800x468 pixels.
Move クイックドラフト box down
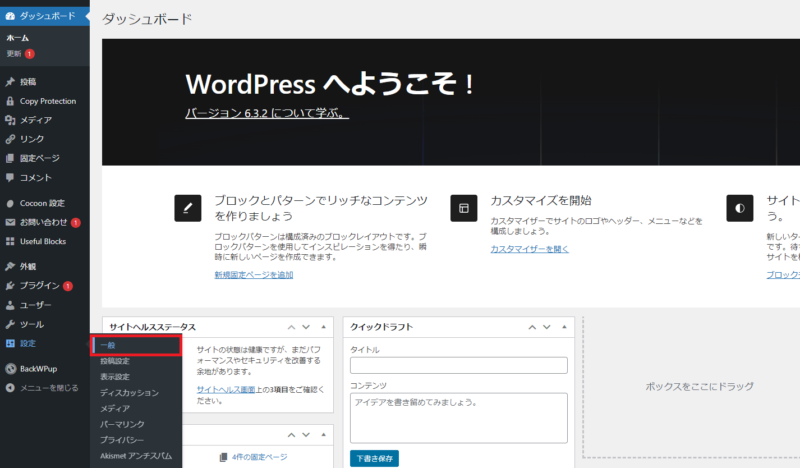pos(547,327)
